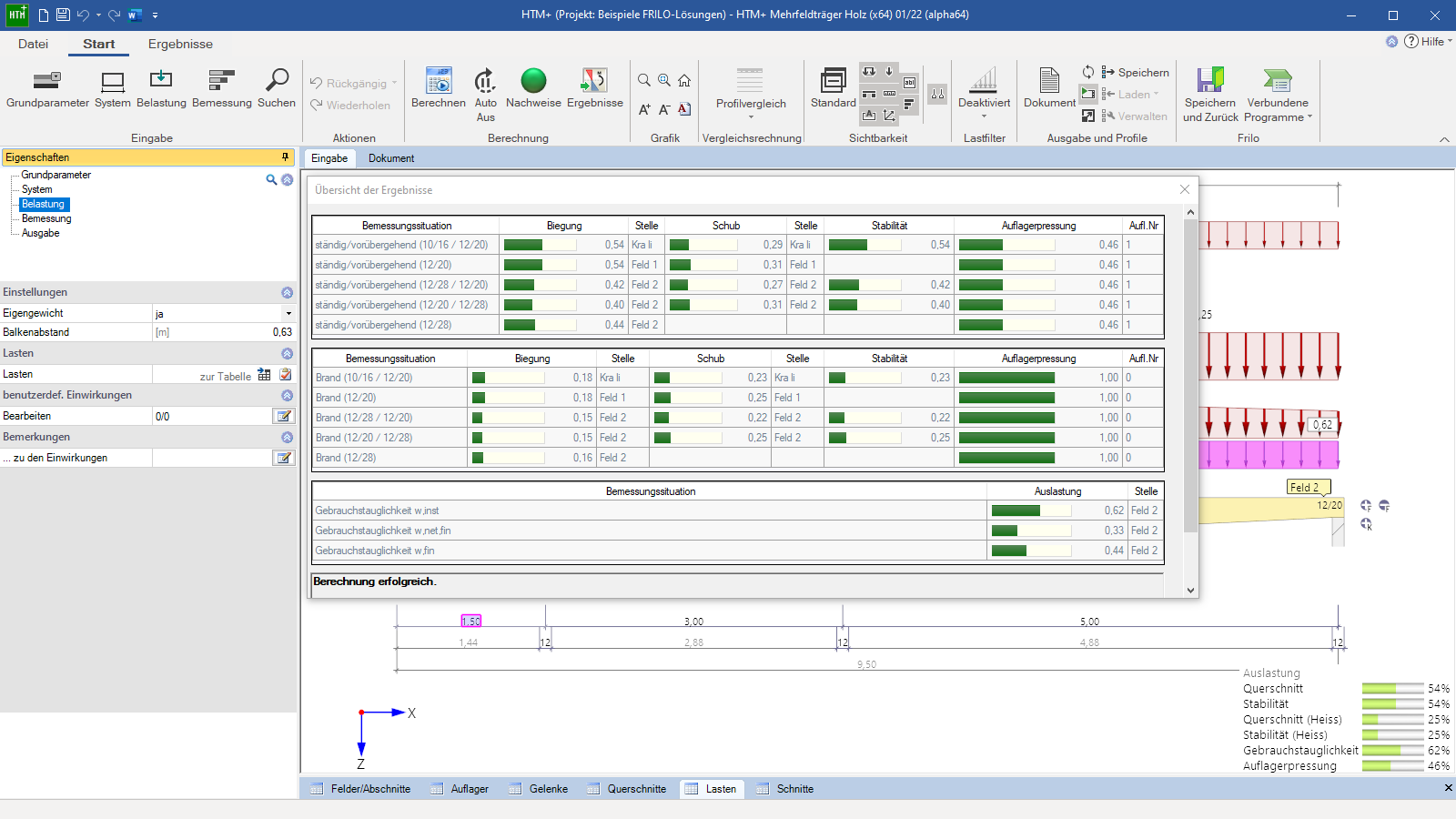Open the Grundparameter ribbon tool
The image size is (1456, 819).
[x=47, y=88]
